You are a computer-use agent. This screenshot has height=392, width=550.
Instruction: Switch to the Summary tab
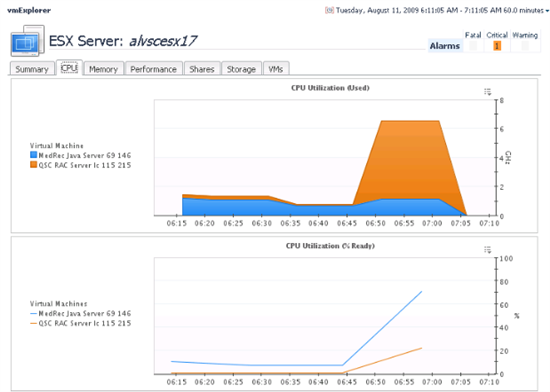click(32, 69)
